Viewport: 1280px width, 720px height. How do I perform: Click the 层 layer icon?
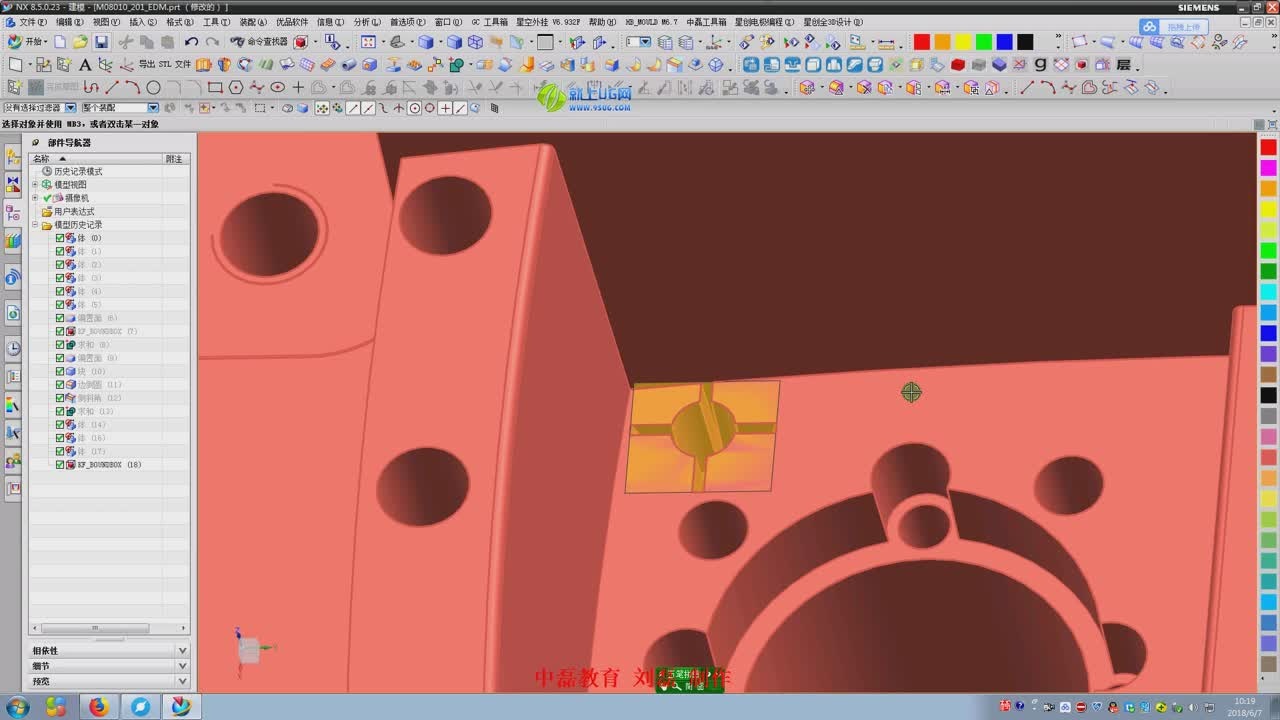1125,64
